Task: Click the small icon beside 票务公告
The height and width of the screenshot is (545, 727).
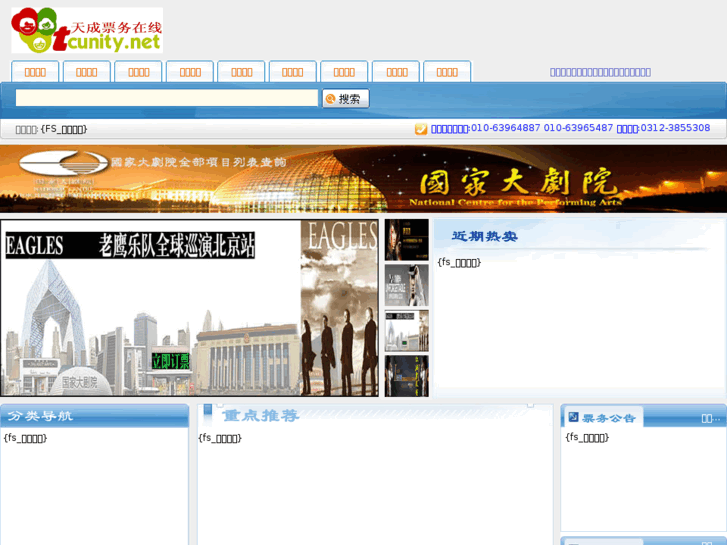Action: [x=574, y=417]
